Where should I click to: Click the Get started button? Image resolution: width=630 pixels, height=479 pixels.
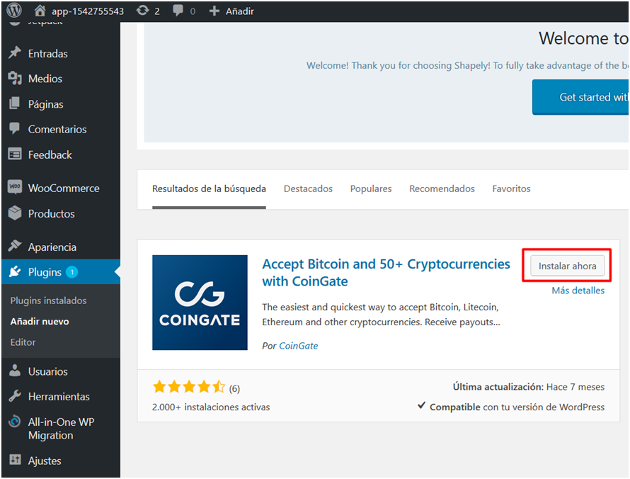[581, 97]
